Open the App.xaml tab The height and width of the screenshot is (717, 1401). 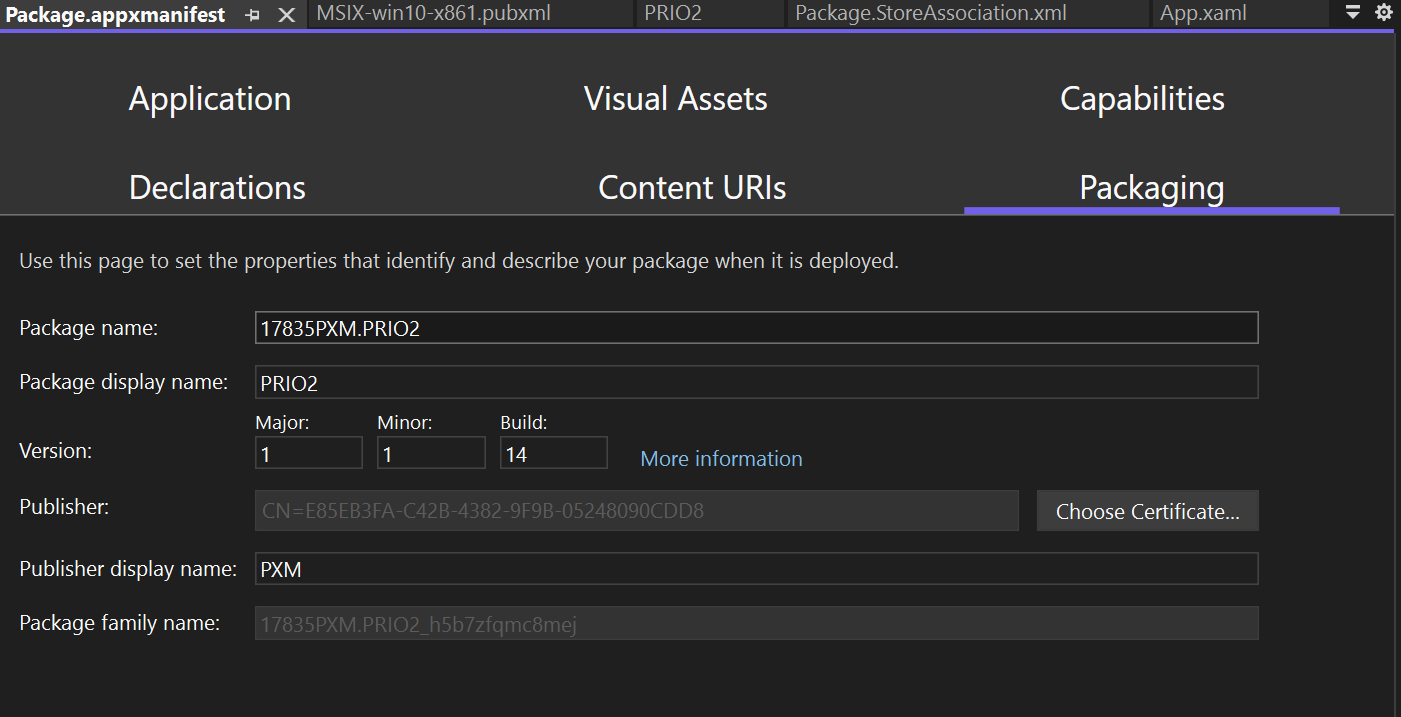(x=1203, y=13)
